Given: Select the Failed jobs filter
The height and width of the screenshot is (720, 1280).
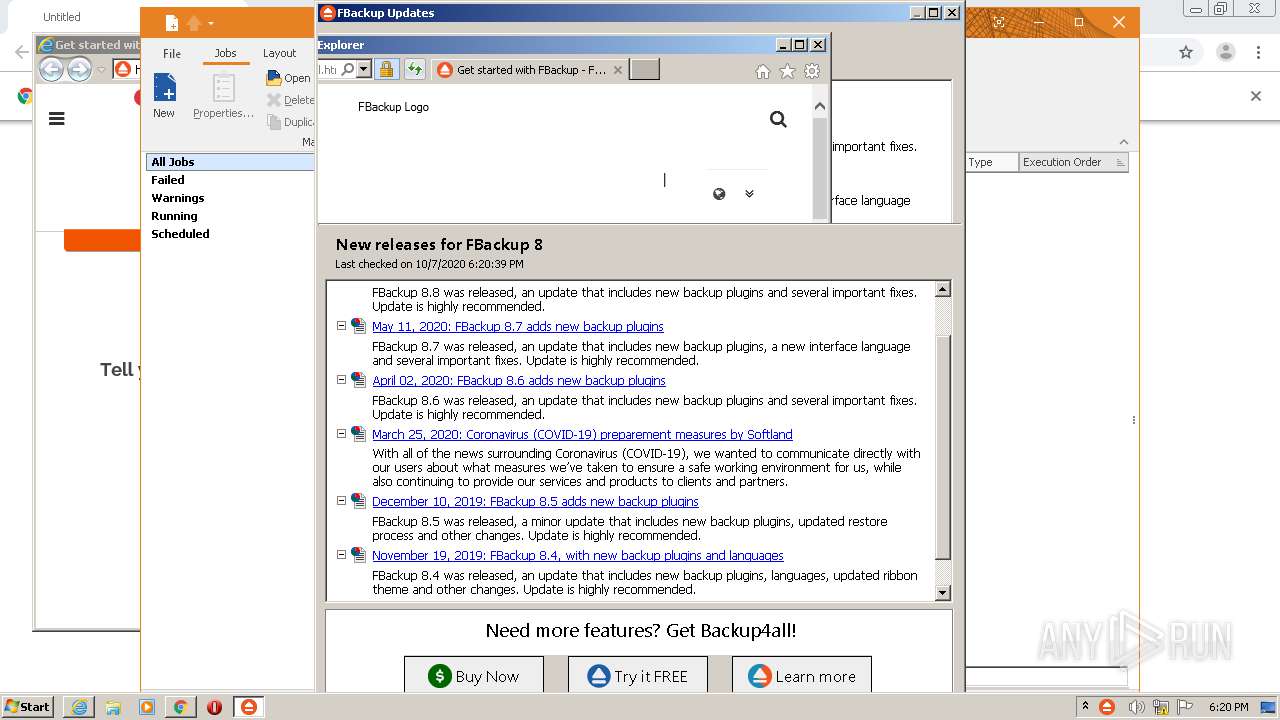Looking at the screenshot, I should 168,180.
